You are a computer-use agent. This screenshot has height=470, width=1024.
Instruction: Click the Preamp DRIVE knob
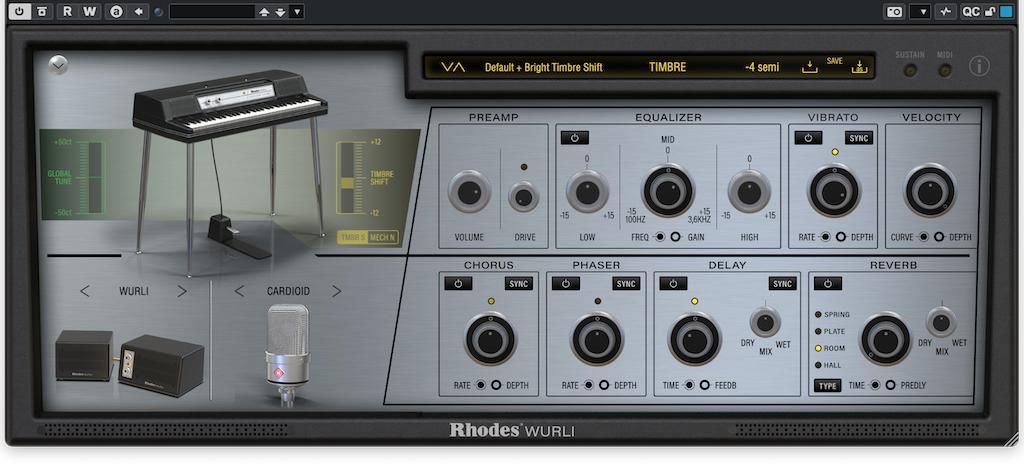click(x=524, y=196)
